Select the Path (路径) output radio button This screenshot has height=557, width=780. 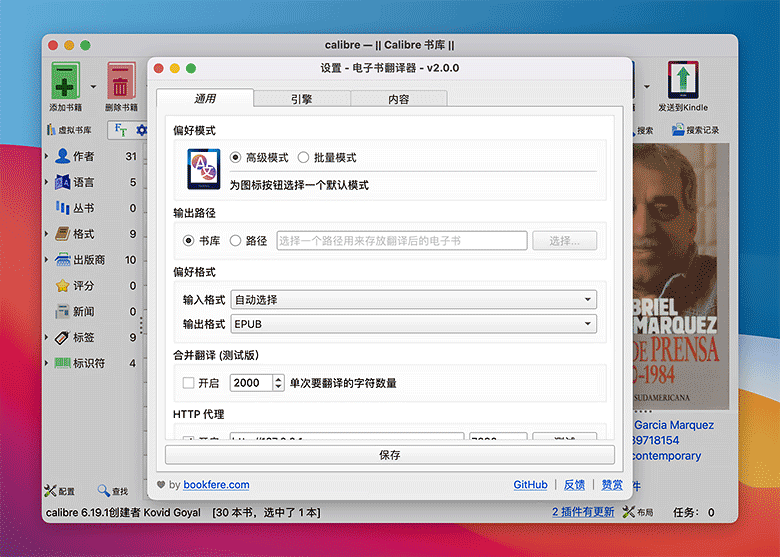point(235,241)
